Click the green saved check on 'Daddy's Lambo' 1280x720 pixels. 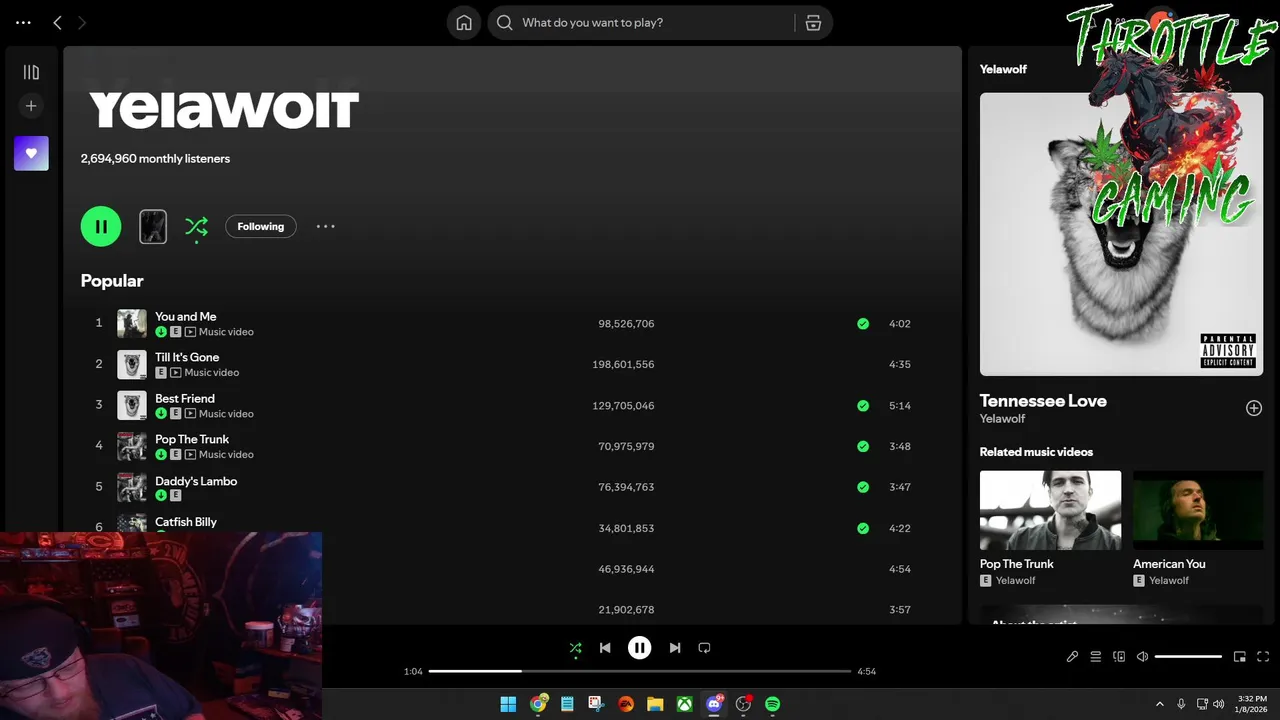[863, 487]
